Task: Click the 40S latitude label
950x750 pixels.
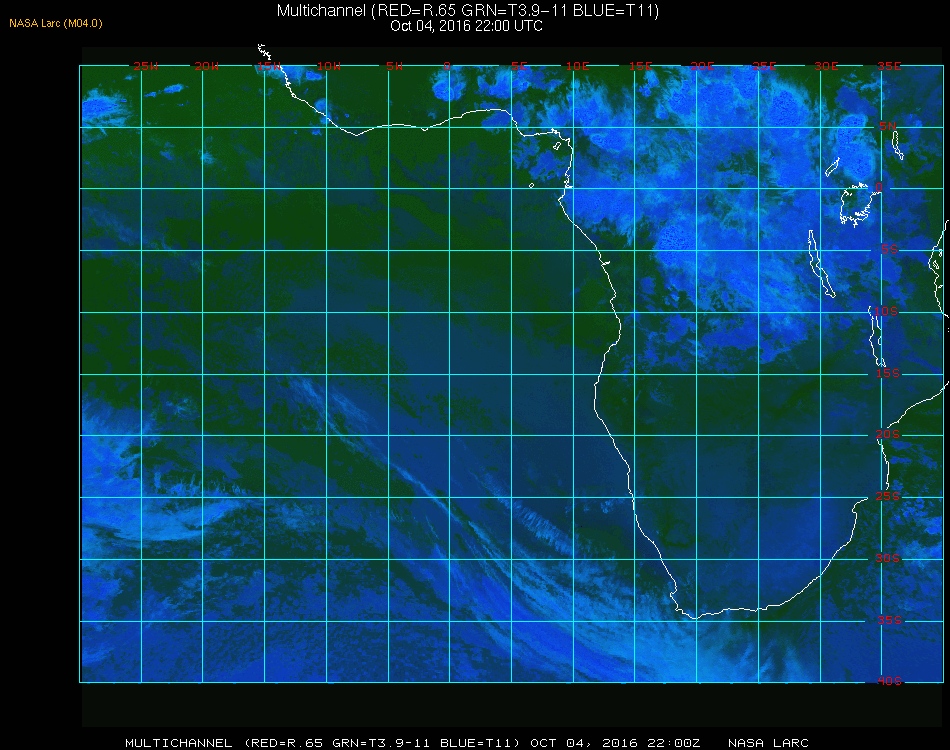Action: click(x=889, y=681)
